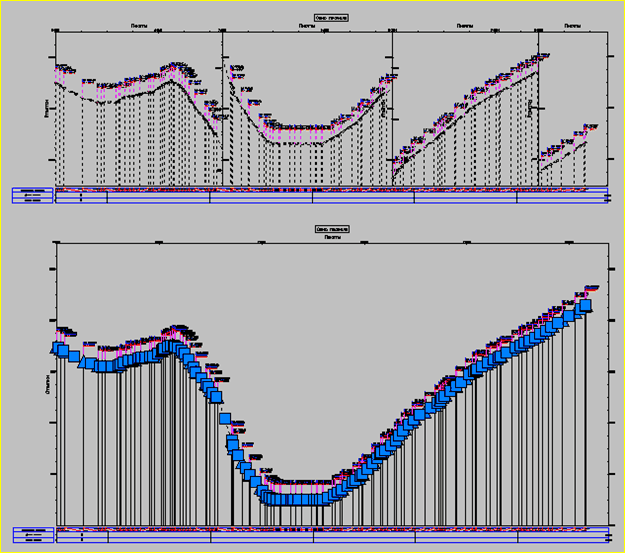This screenshot has height=553, width=625.
Task: Click the Пикеты label above second upper segment
Action: tap(308, 26)
